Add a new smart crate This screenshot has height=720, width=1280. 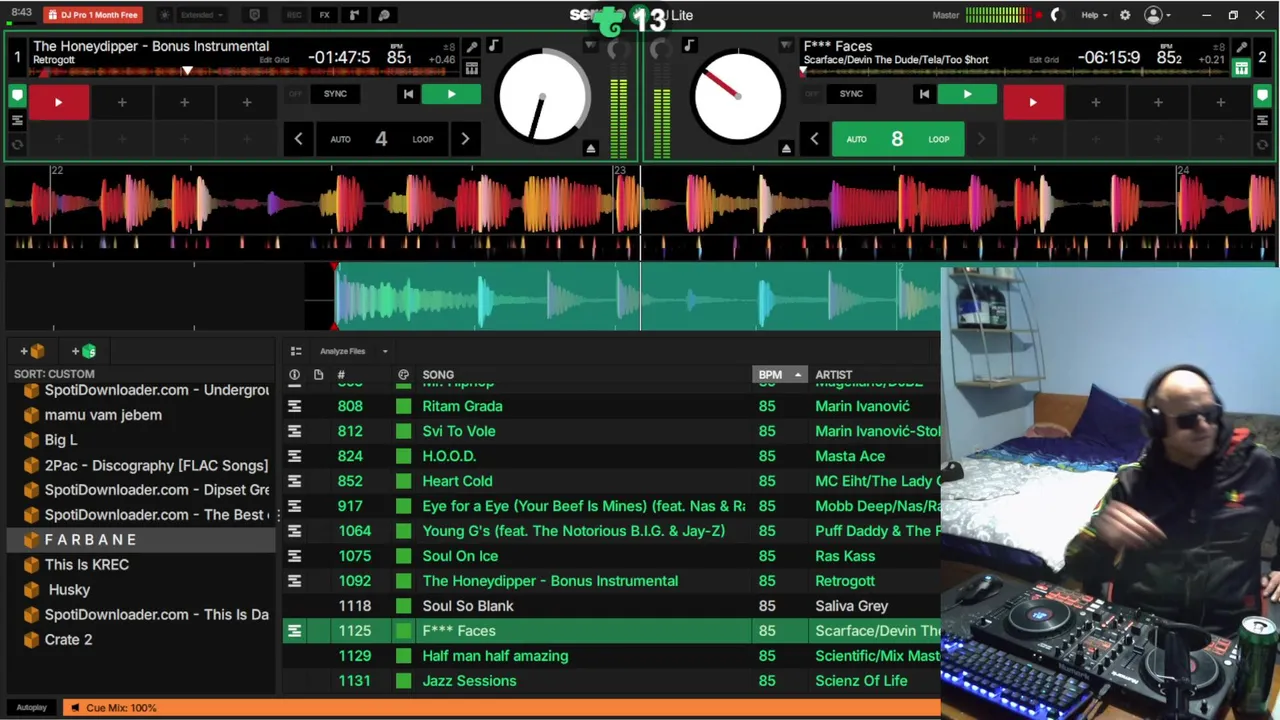(x=84, y=351)
